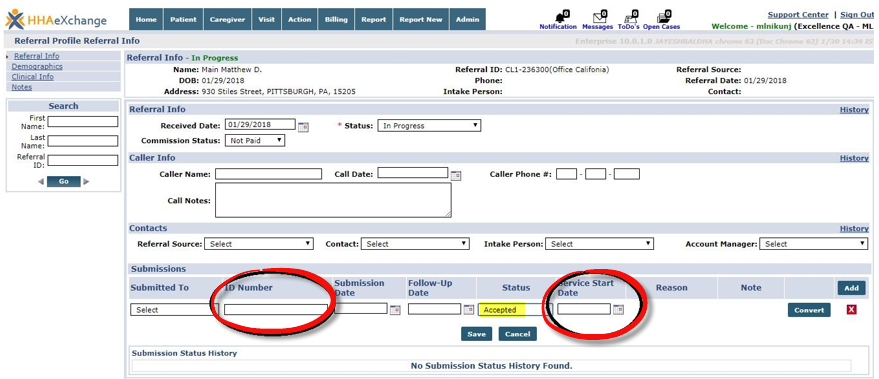
Task: Click the Sign Out link
Action: [857, 15]
